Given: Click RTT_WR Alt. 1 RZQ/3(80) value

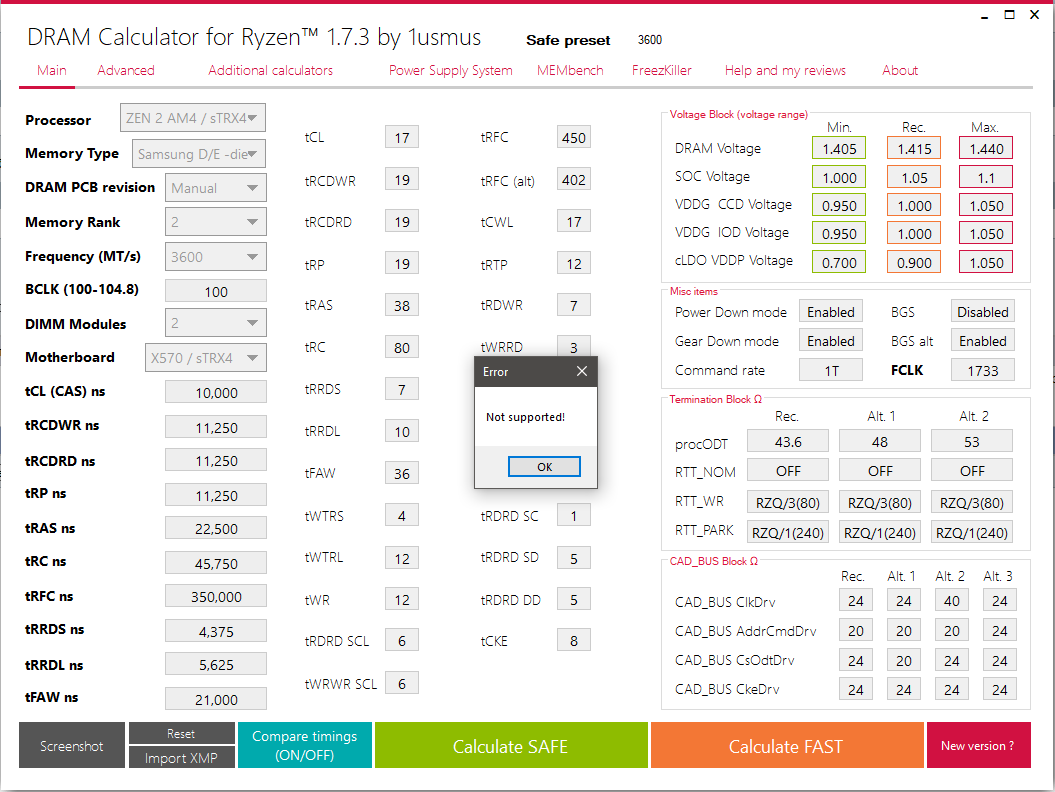Looking at the screenshot, I should coord(879,502).
